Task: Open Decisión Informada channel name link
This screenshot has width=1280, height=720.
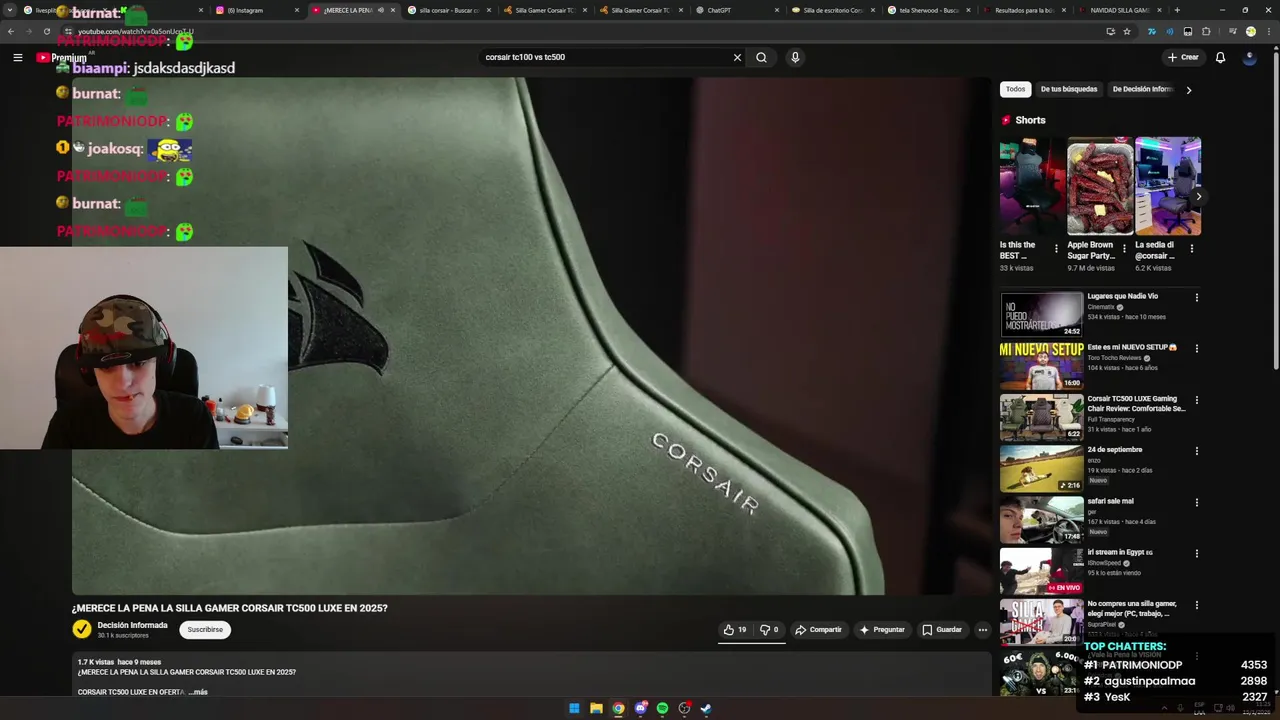Action: coord(132,625)
